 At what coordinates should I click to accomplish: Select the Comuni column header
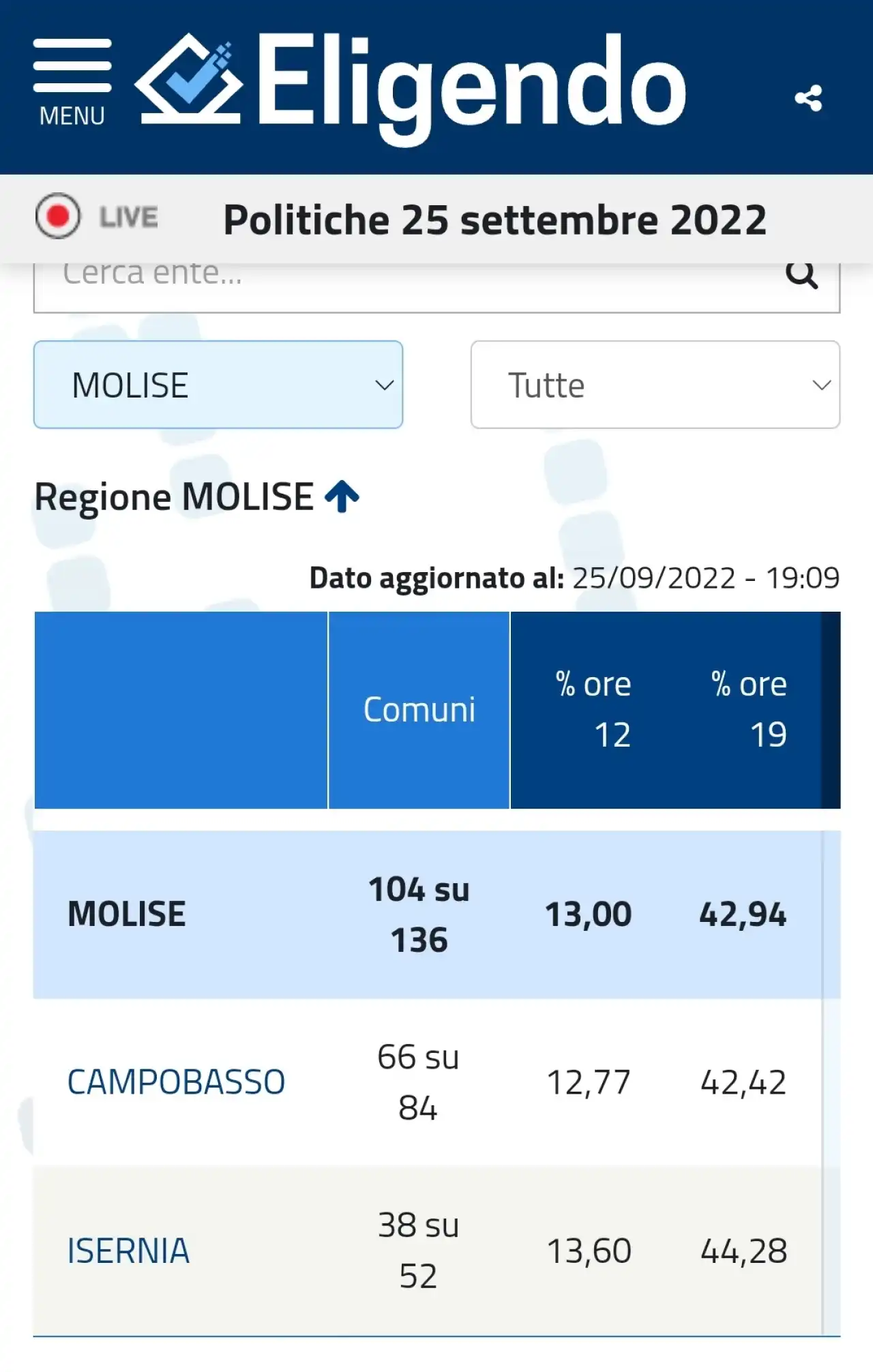pos(419,710)
